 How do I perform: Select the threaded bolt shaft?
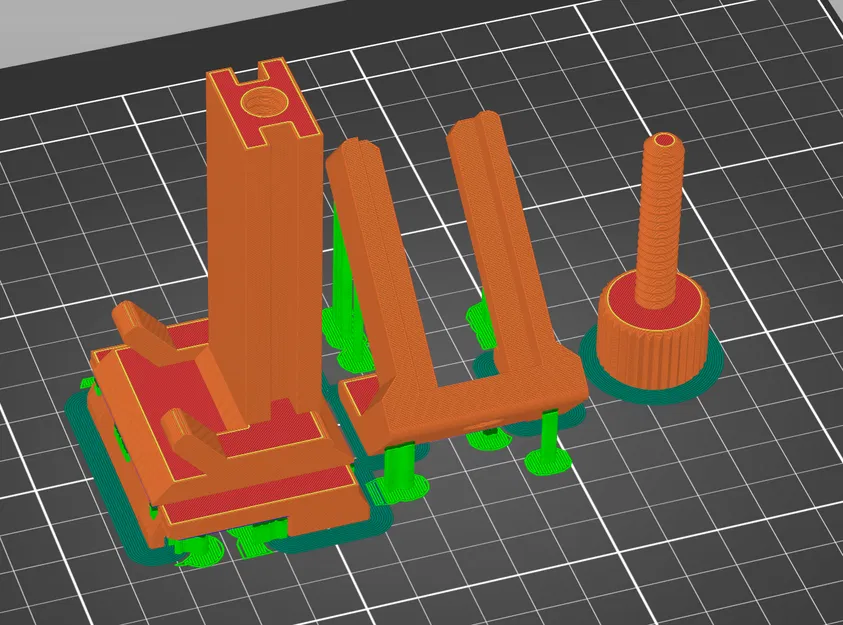(659, 220)
